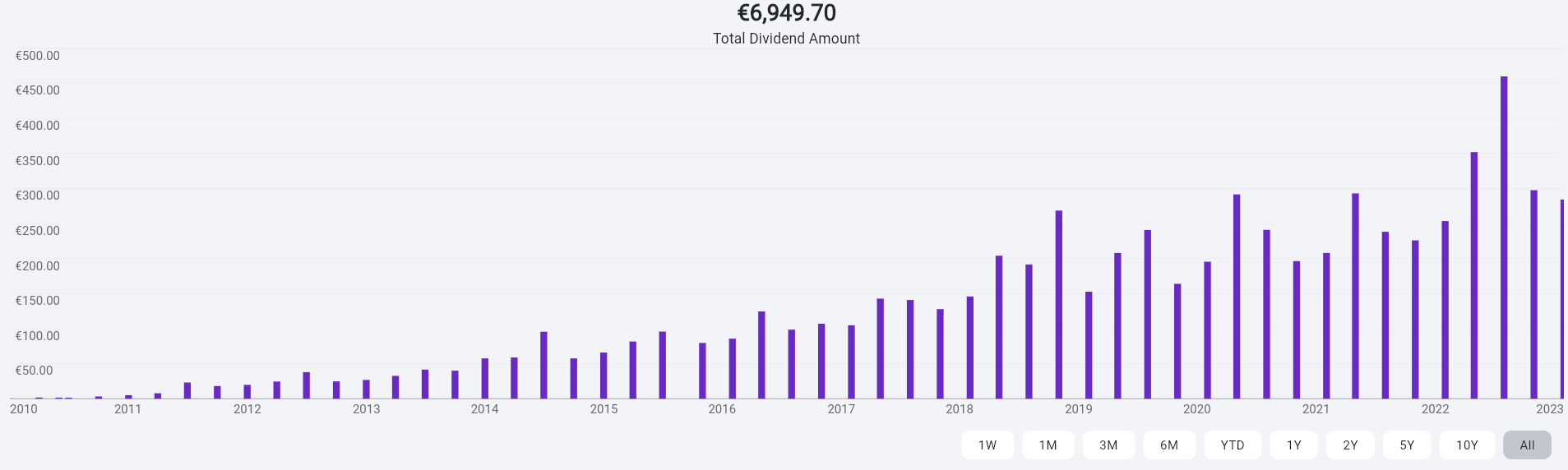Image resolution: width=1568 pixels, height=470 pixels.
Task: Click the €500.00 y-axis label
Action: coord(38,56)
